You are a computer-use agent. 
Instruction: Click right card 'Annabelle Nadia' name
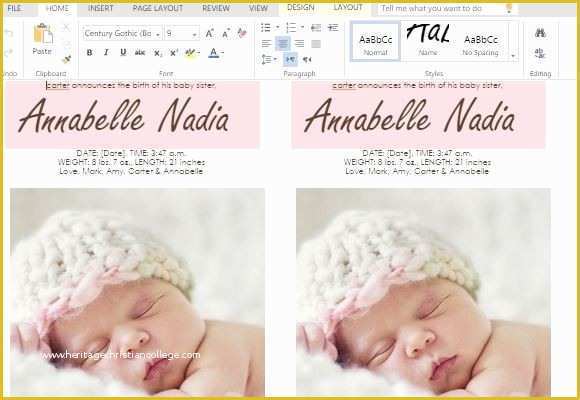(x=409, y=116)
